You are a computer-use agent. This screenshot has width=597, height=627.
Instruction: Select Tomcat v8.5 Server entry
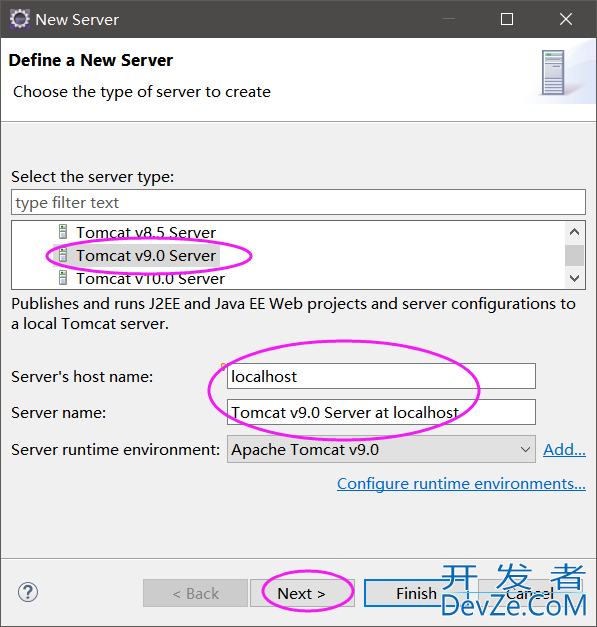click(146, 232)
